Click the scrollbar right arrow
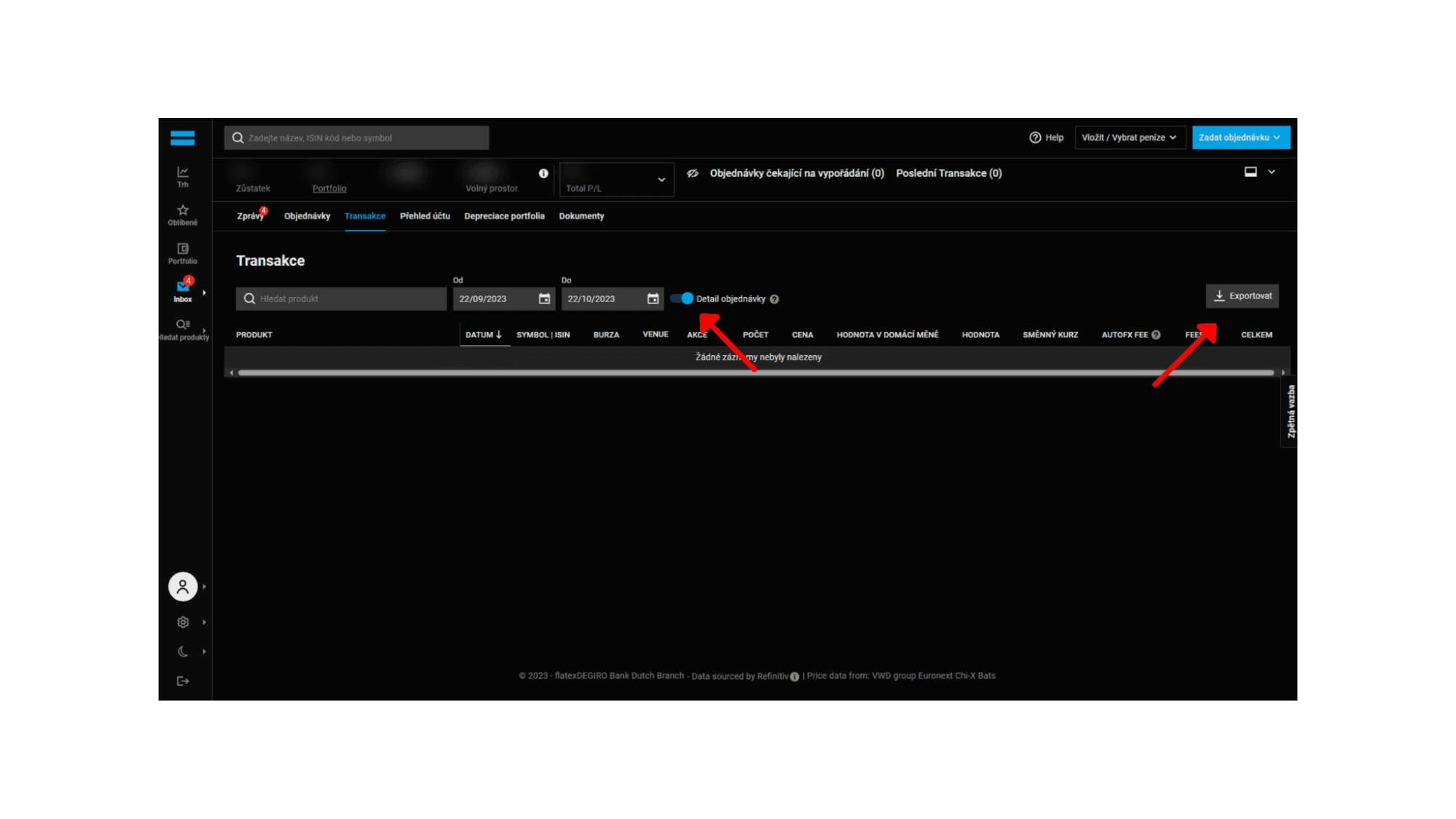Screen dimensions: 1456x819 [1283, 373]
